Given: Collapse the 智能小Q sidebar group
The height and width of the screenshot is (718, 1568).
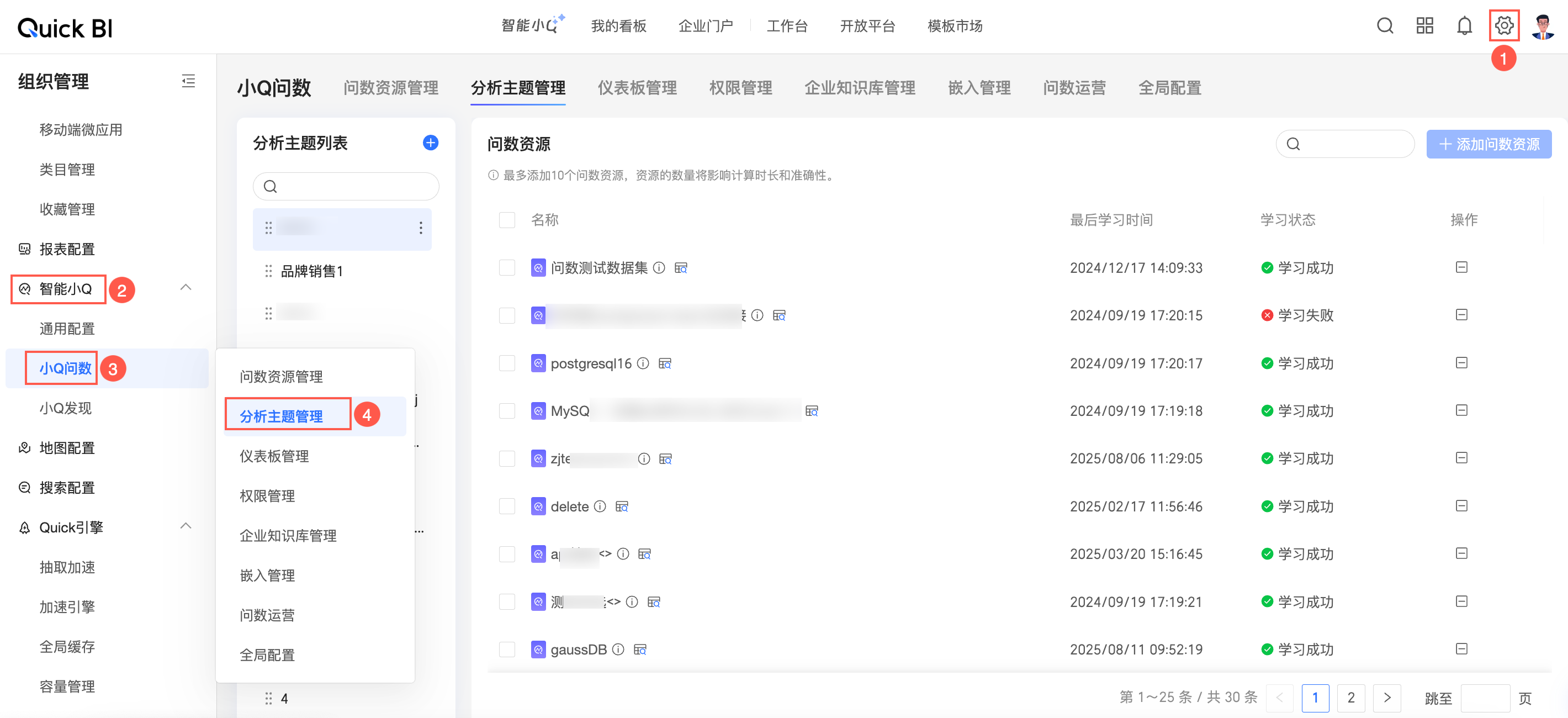Looking at the screenshot, I should click(x=186, y=287).
